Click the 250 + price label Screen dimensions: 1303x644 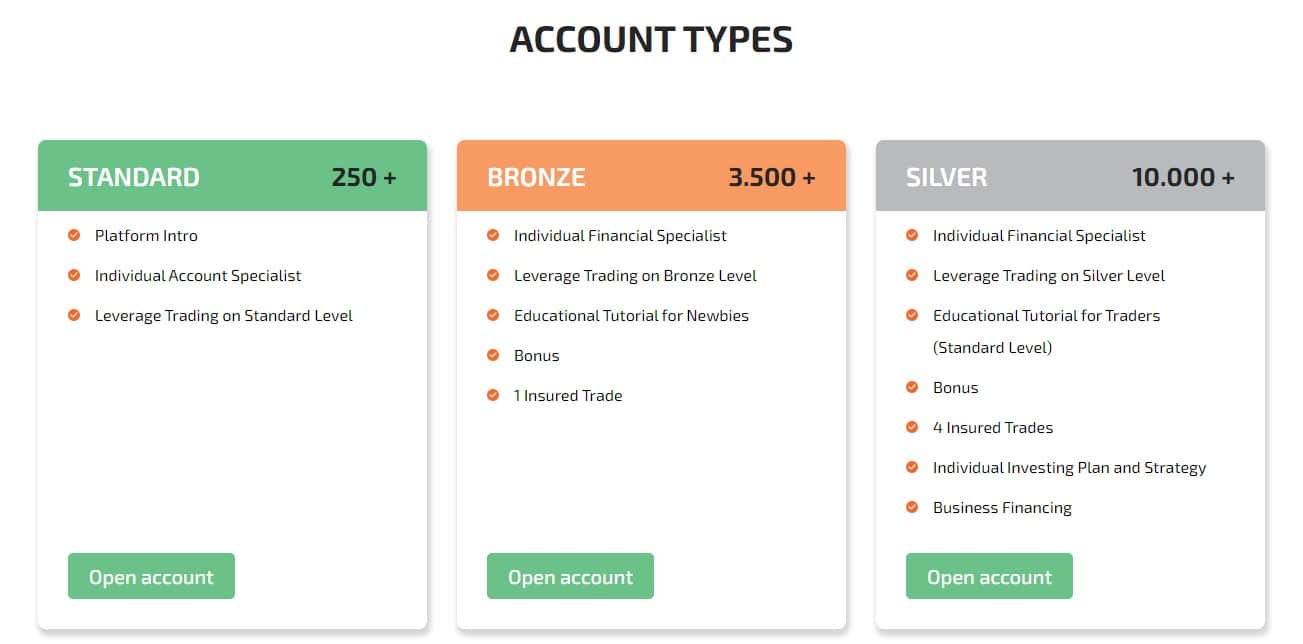click(x=363, y=176)
